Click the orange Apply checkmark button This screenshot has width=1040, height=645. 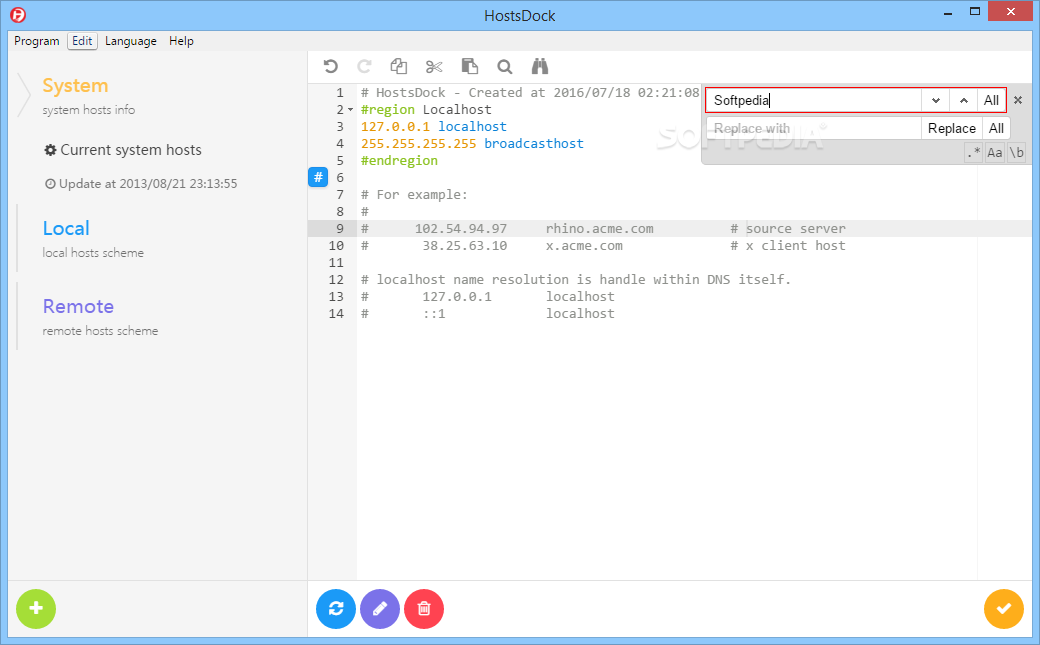pyautogui.click(x=1004, y=609)
